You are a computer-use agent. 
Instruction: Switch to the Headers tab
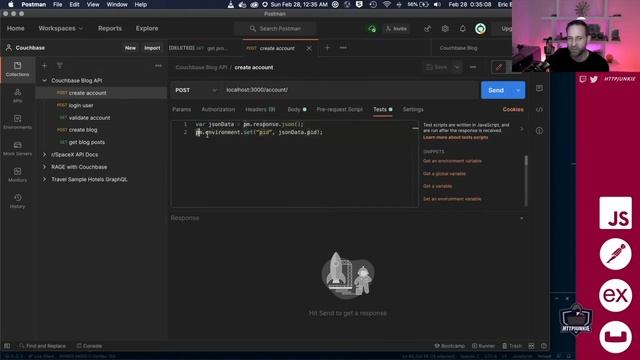(x=260, y=109)
